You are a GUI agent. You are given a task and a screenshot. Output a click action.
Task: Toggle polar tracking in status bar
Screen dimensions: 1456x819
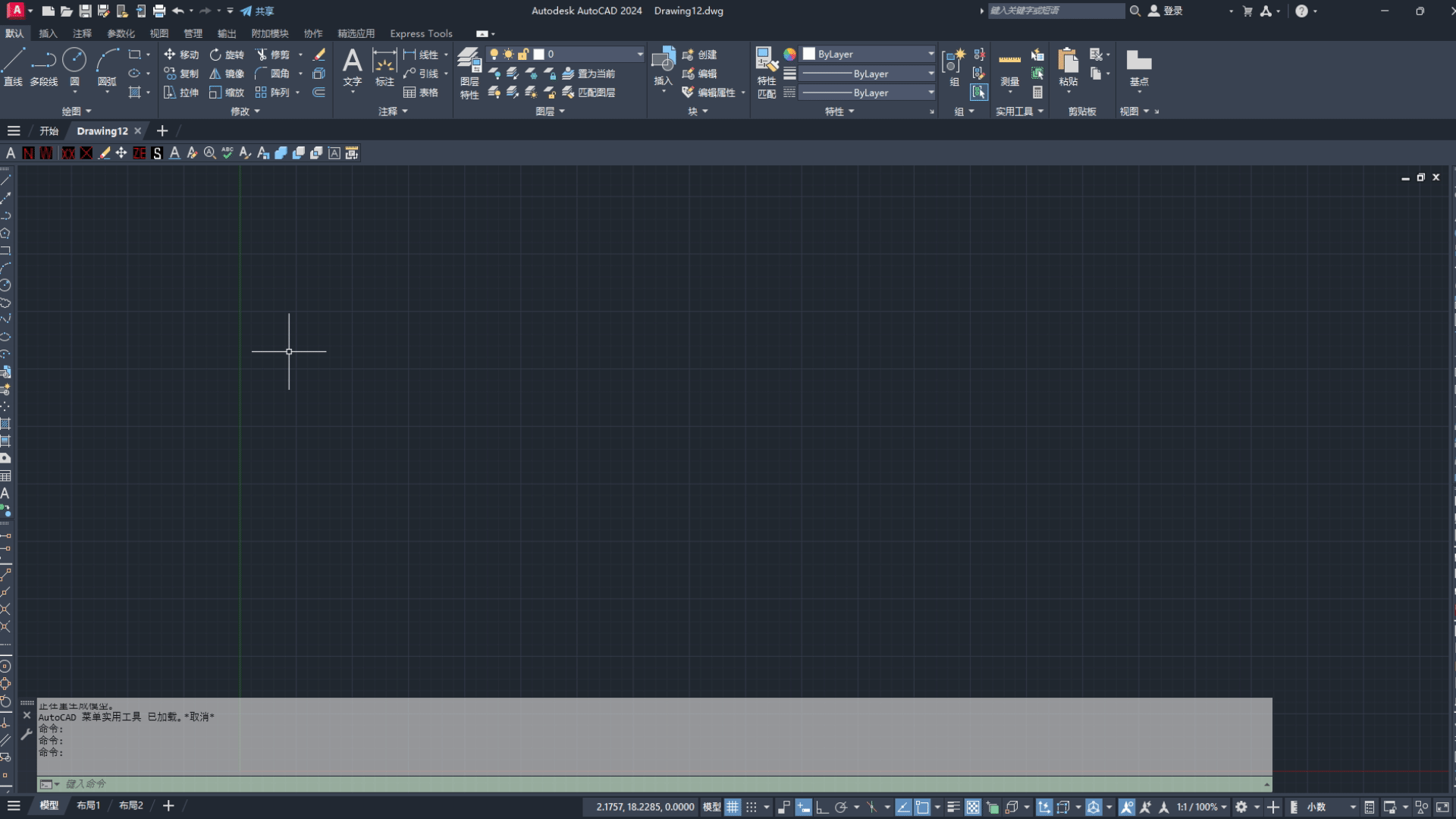click(840, 807)
